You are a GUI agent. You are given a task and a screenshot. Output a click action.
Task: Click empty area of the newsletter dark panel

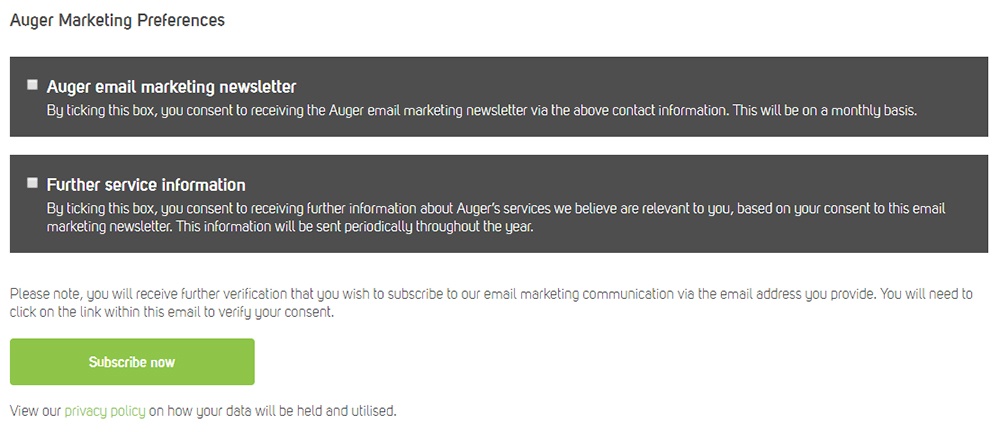pos(638,77)
